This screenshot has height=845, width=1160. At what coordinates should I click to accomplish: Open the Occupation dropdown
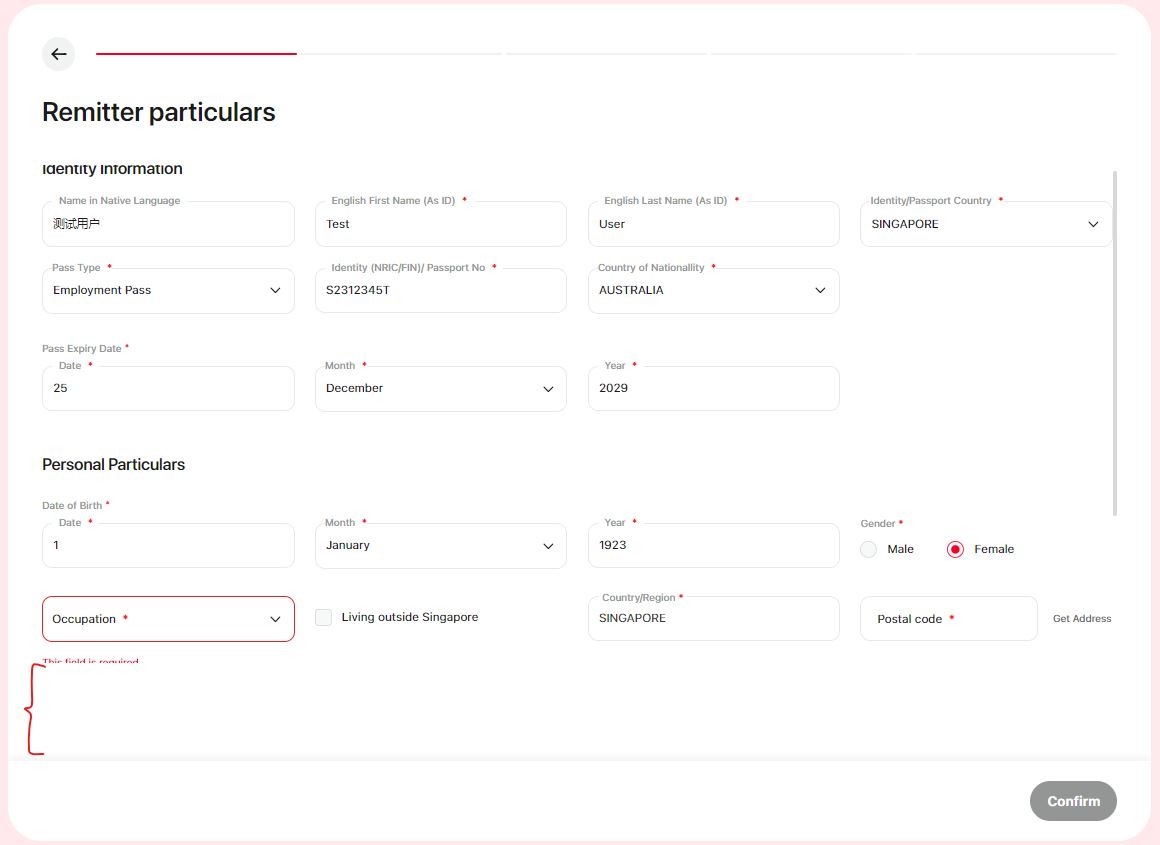click(168, 619)
